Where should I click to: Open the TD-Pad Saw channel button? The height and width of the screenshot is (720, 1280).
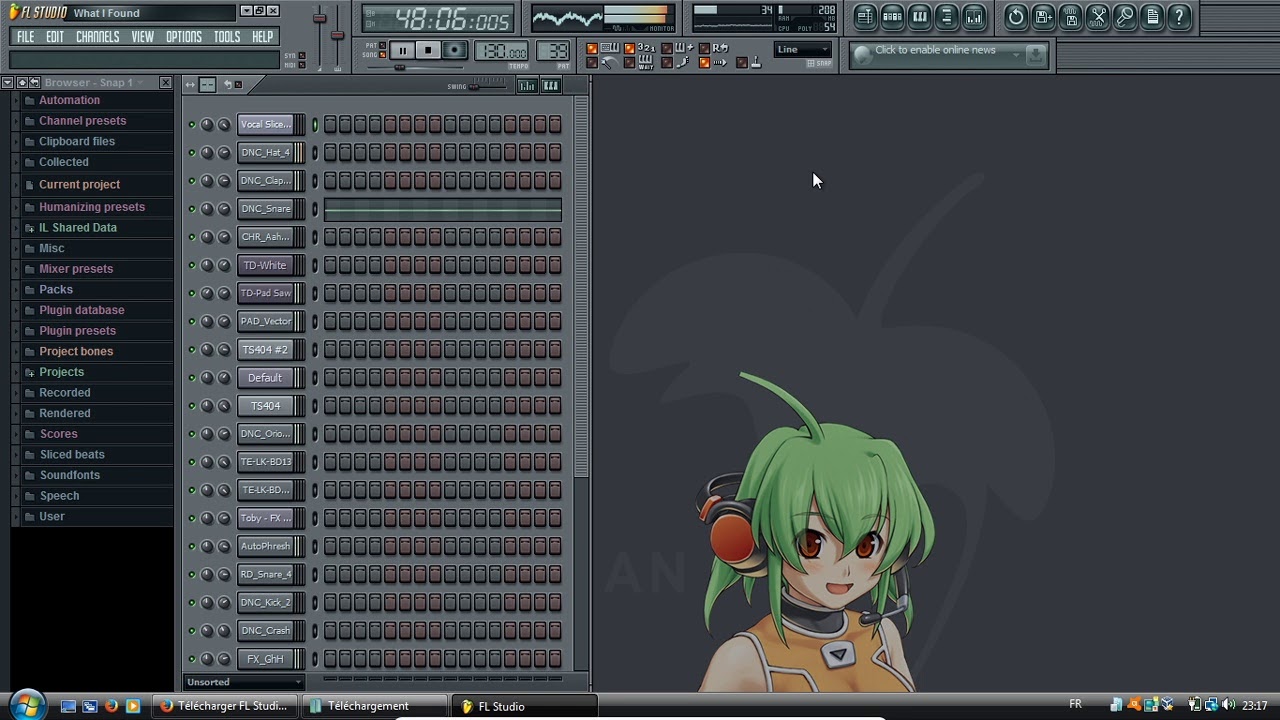265,293
